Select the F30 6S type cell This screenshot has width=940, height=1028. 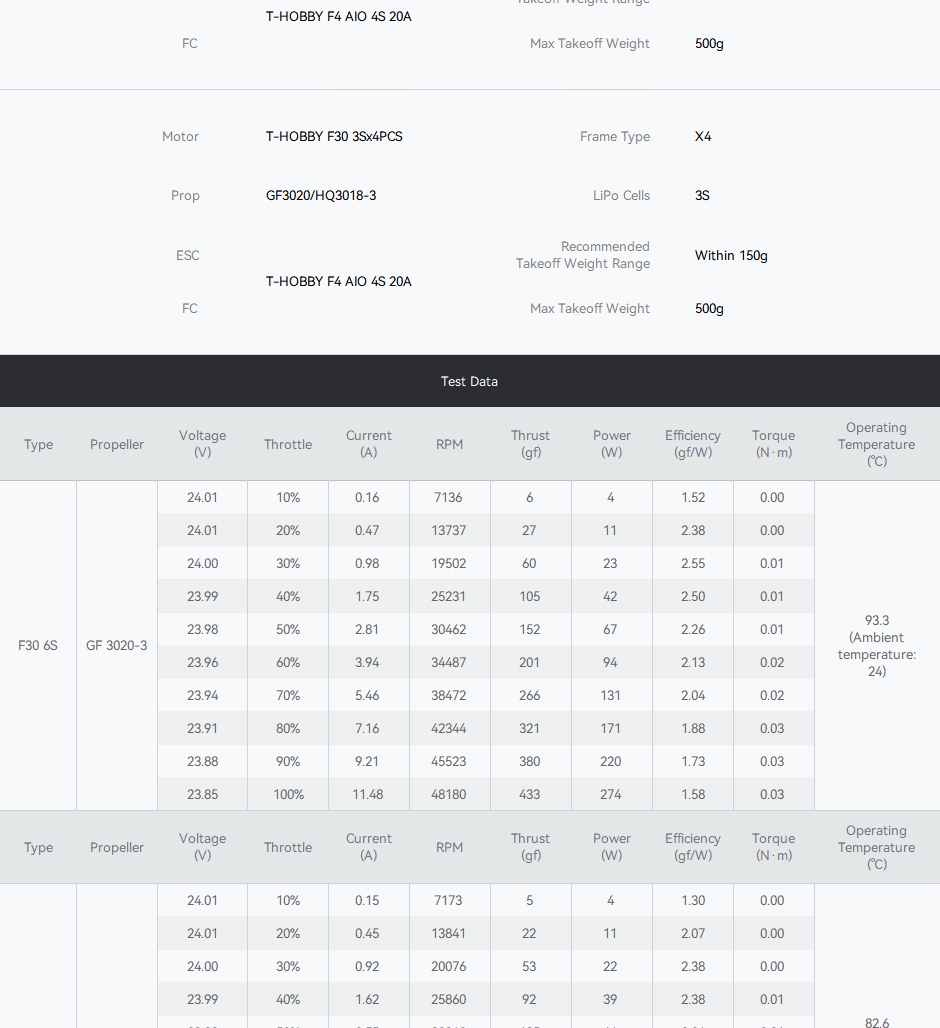[38, 645]
